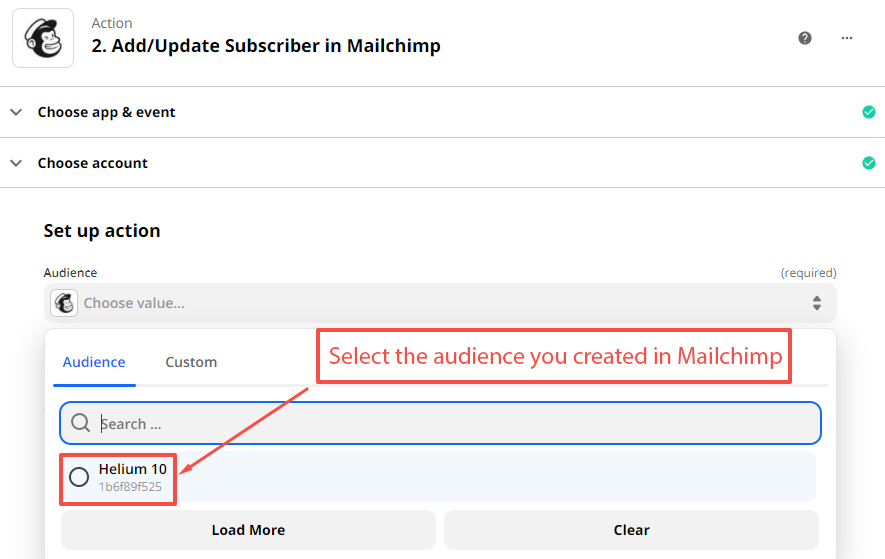Switch to the Audience tab

94,362
